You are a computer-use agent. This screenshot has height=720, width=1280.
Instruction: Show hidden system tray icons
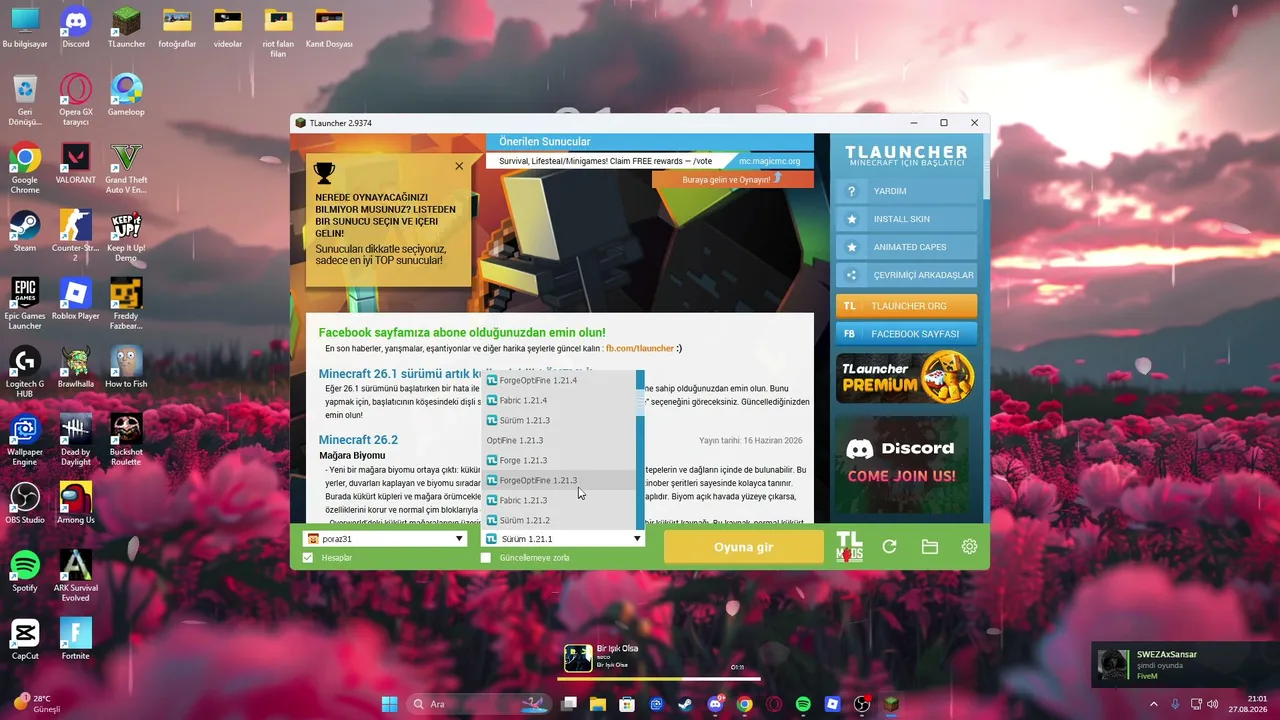[1156, 704]
